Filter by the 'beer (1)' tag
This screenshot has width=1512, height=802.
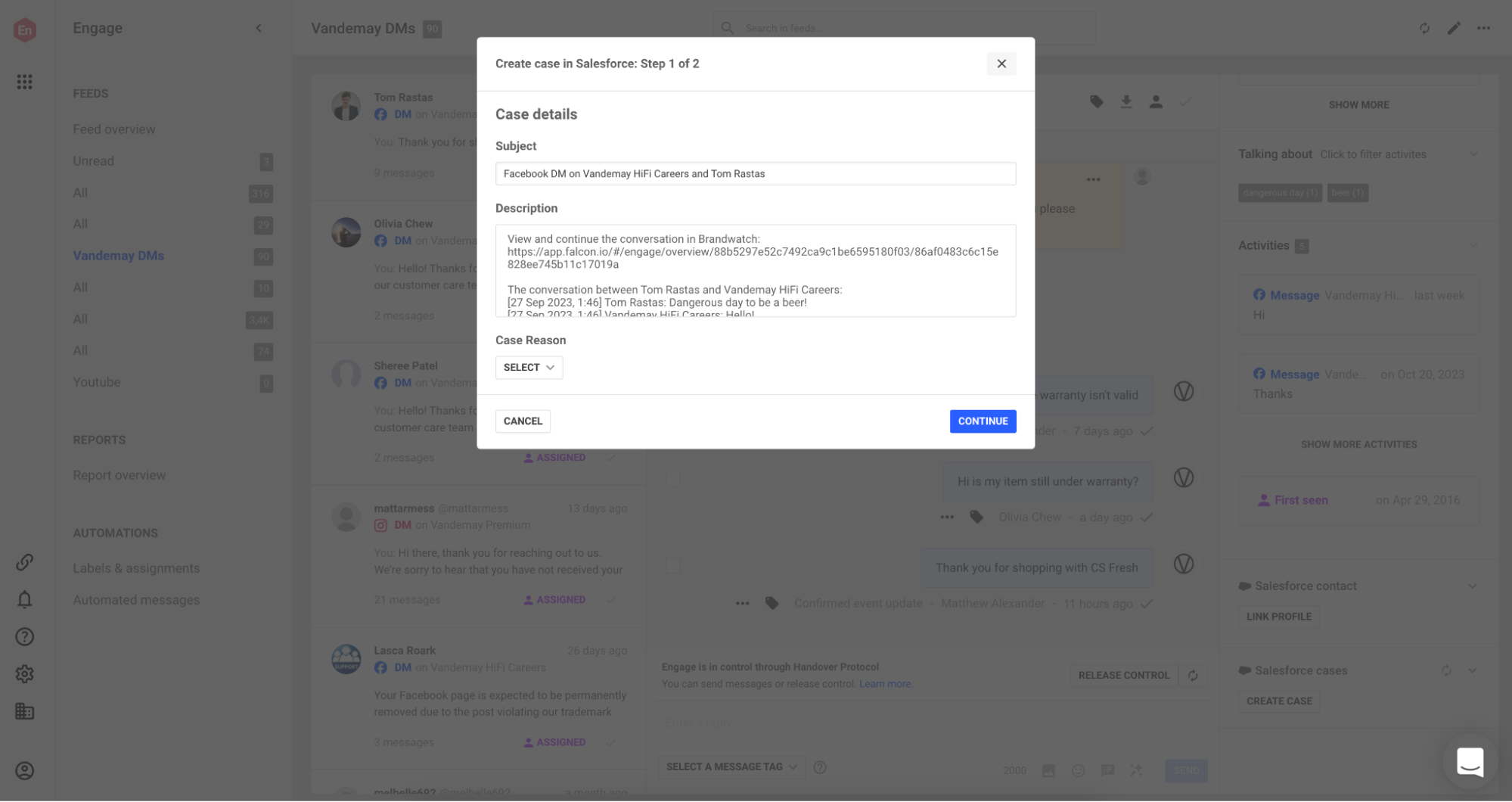click(x=1347, y=193)
